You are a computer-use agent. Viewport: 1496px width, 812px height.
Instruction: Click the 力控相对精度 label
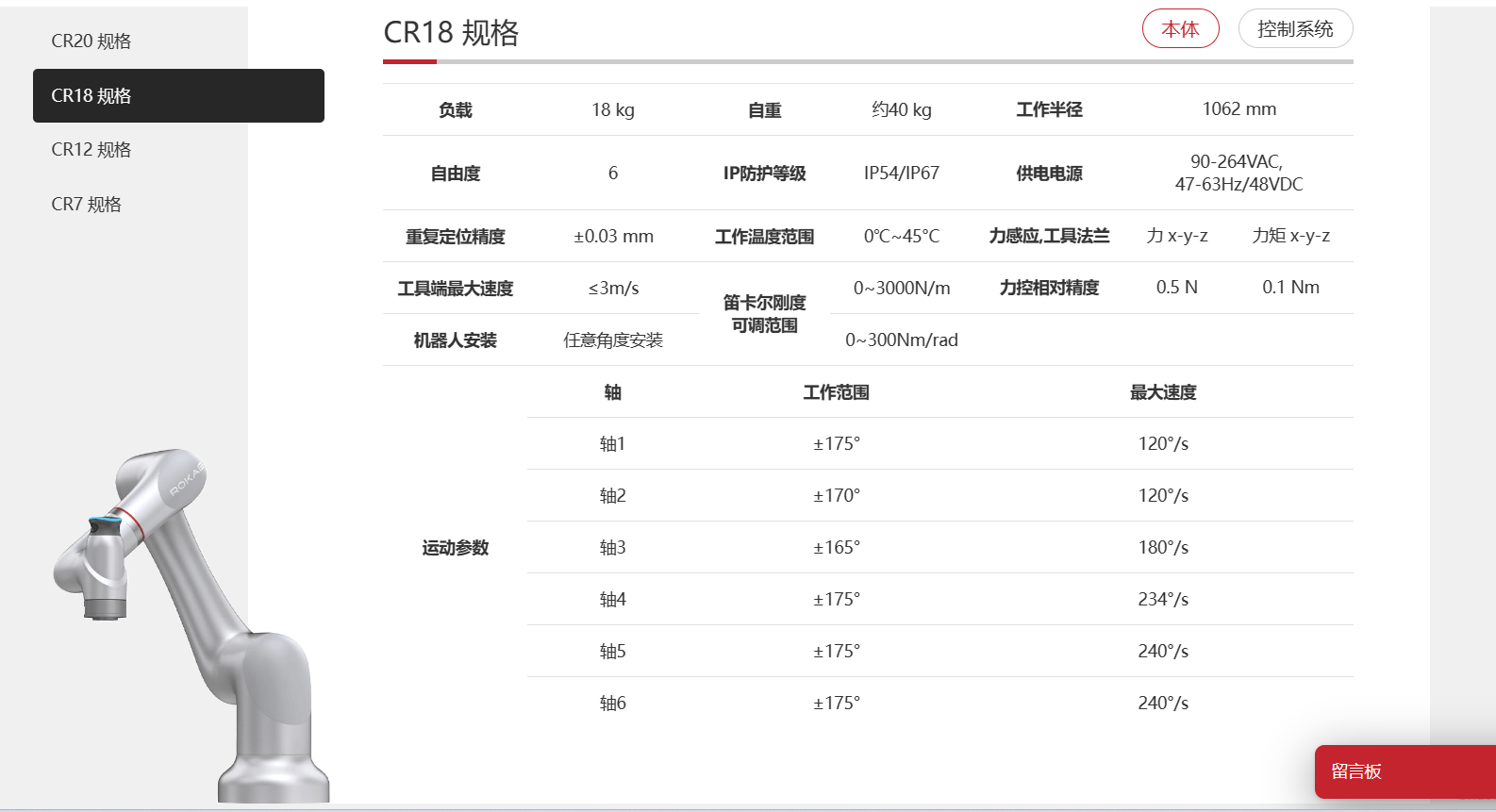click(1050, 288)
